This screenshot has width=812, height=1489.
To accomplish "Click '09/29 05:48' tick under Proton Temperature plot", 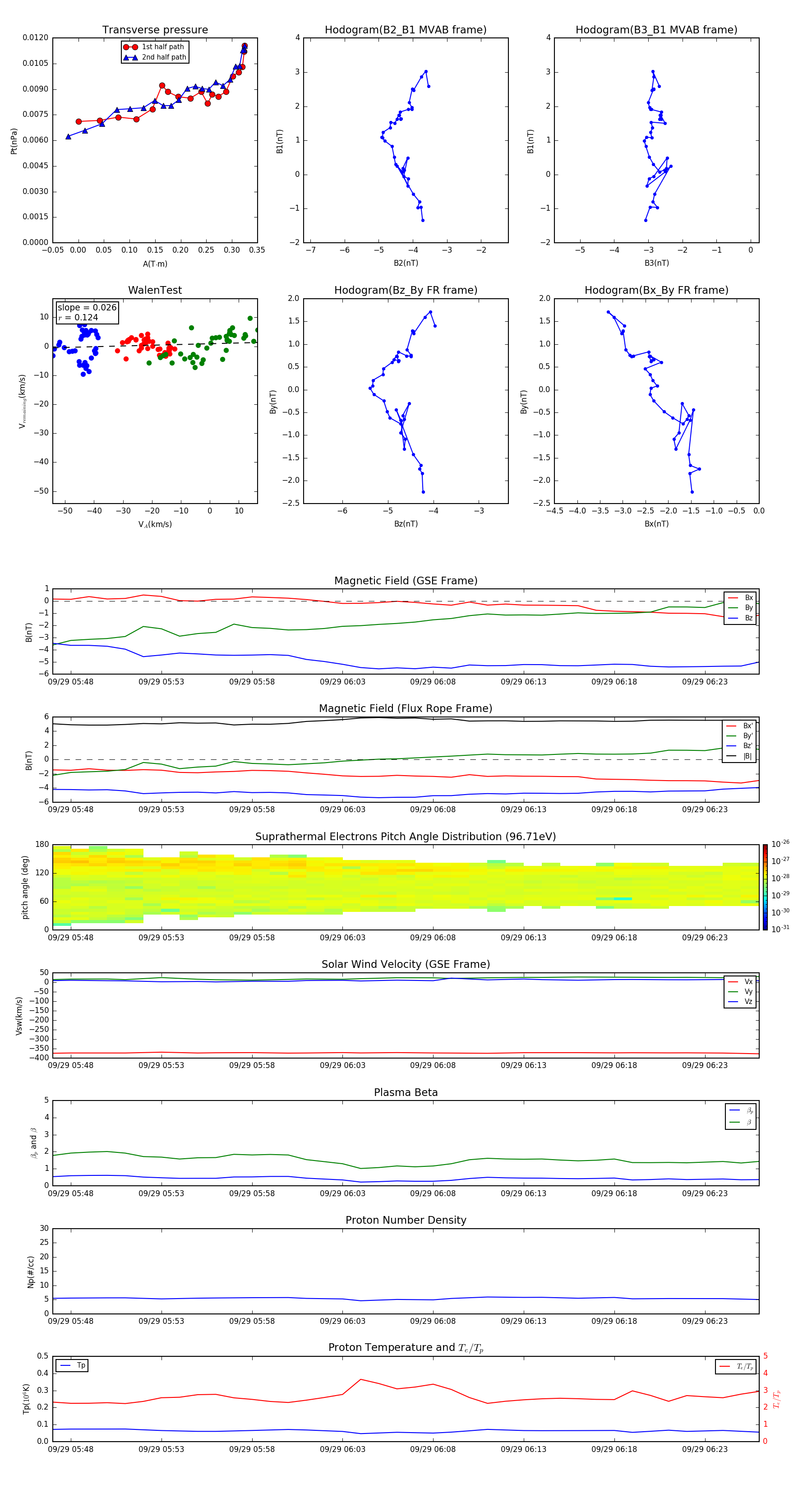I will [x=70, y=1449].
